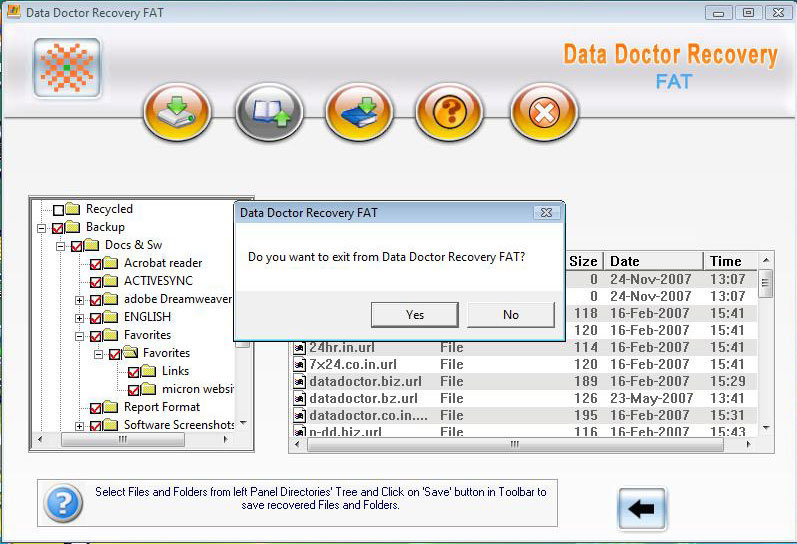
Task: Sort file list by Date column
Action: pos(653,261)
